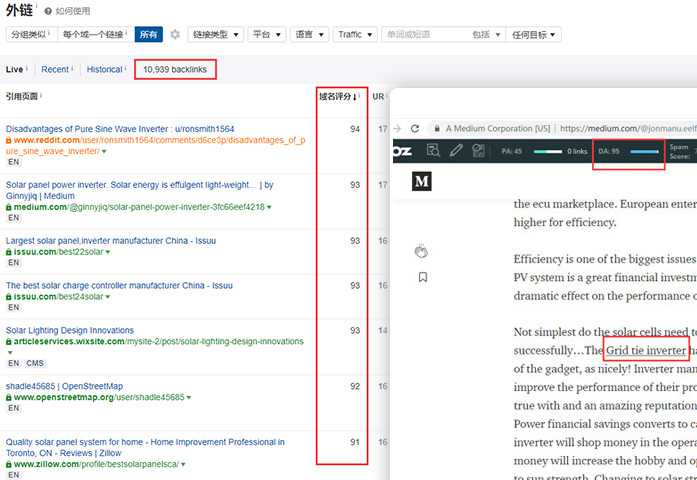Expand the reddit.com URL dropdown arrow
The image size is (697, 480).
[x=104, y=151]
